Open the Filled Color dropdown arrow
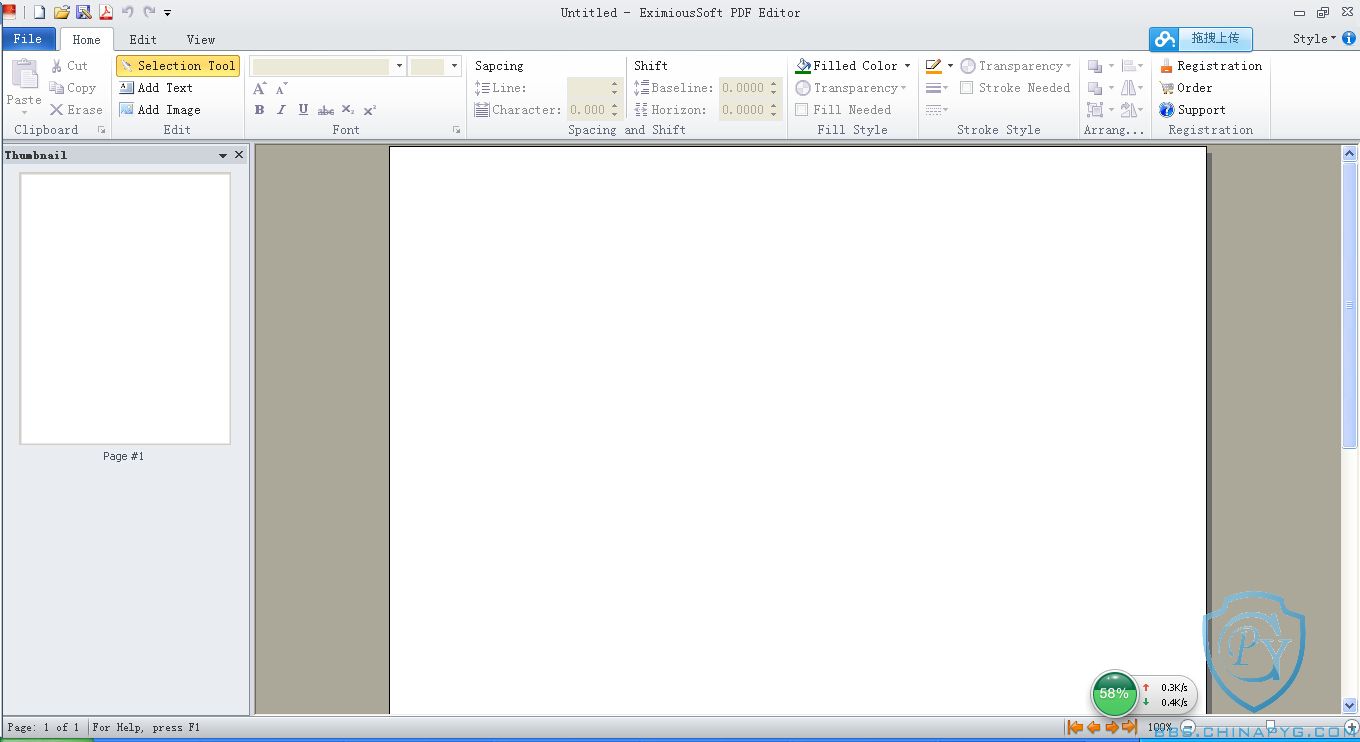Screen dimensions: 1360x742 pyautogui.click(x=908, y=66)
